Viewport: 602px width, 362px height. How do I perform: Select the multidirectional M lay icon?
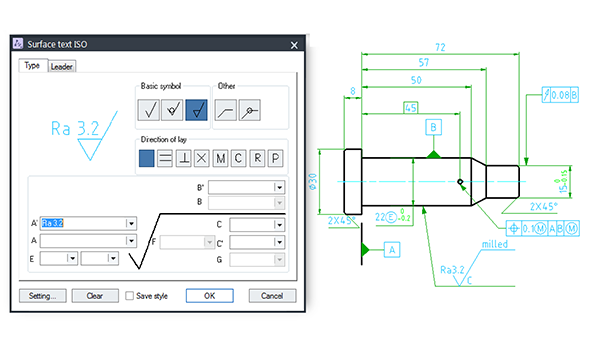220,158
